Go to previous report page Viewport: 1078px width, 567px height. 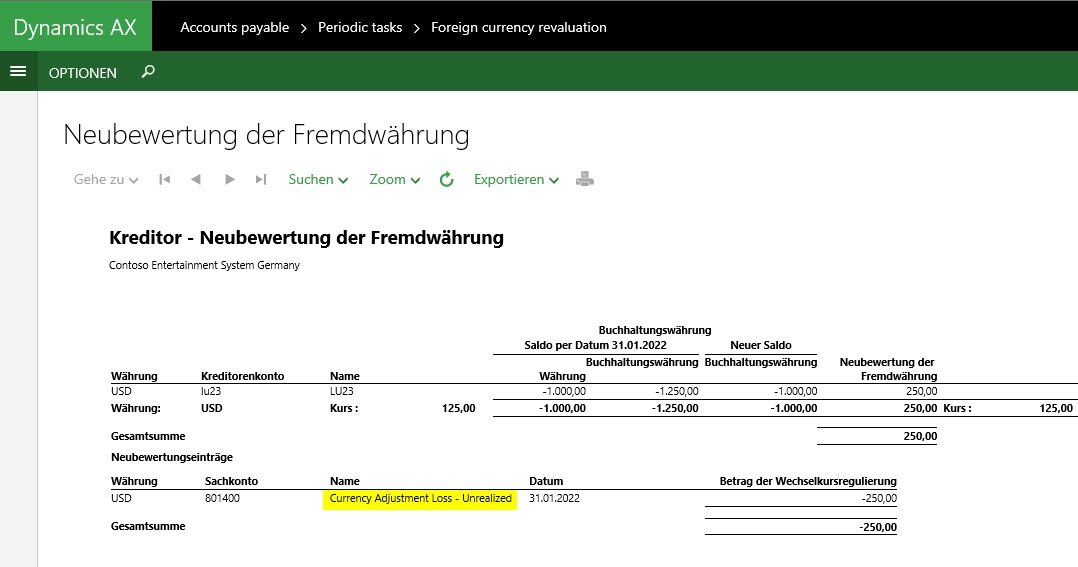tap(196, 180)
